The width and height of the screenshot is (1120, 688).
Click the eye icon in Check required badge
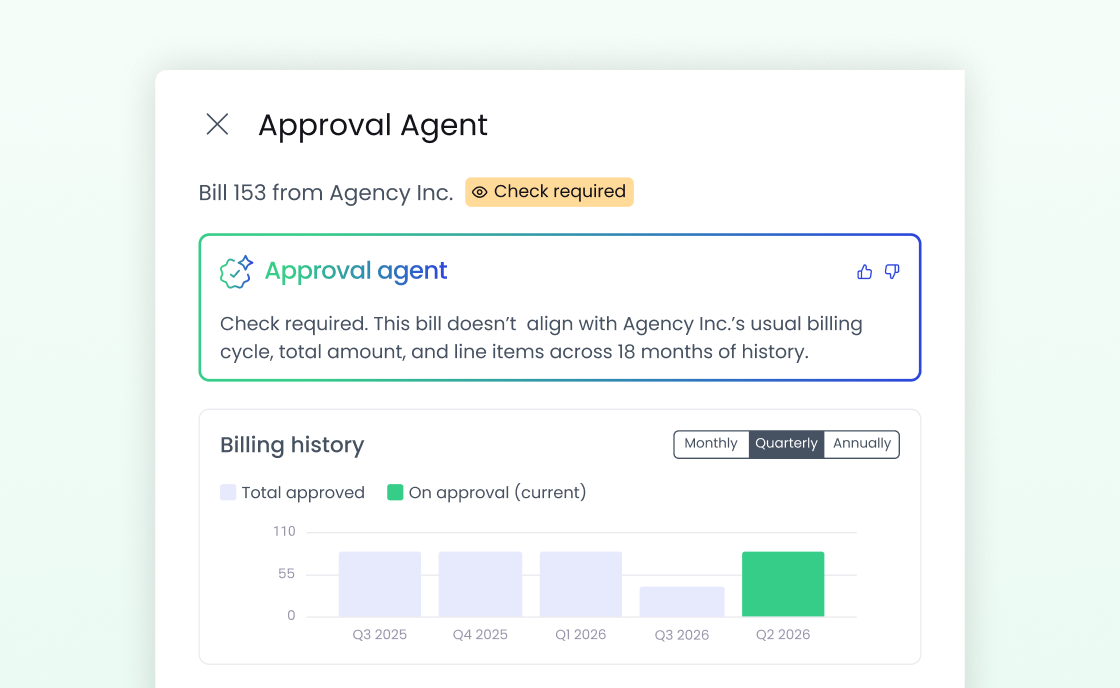point(479,192)
